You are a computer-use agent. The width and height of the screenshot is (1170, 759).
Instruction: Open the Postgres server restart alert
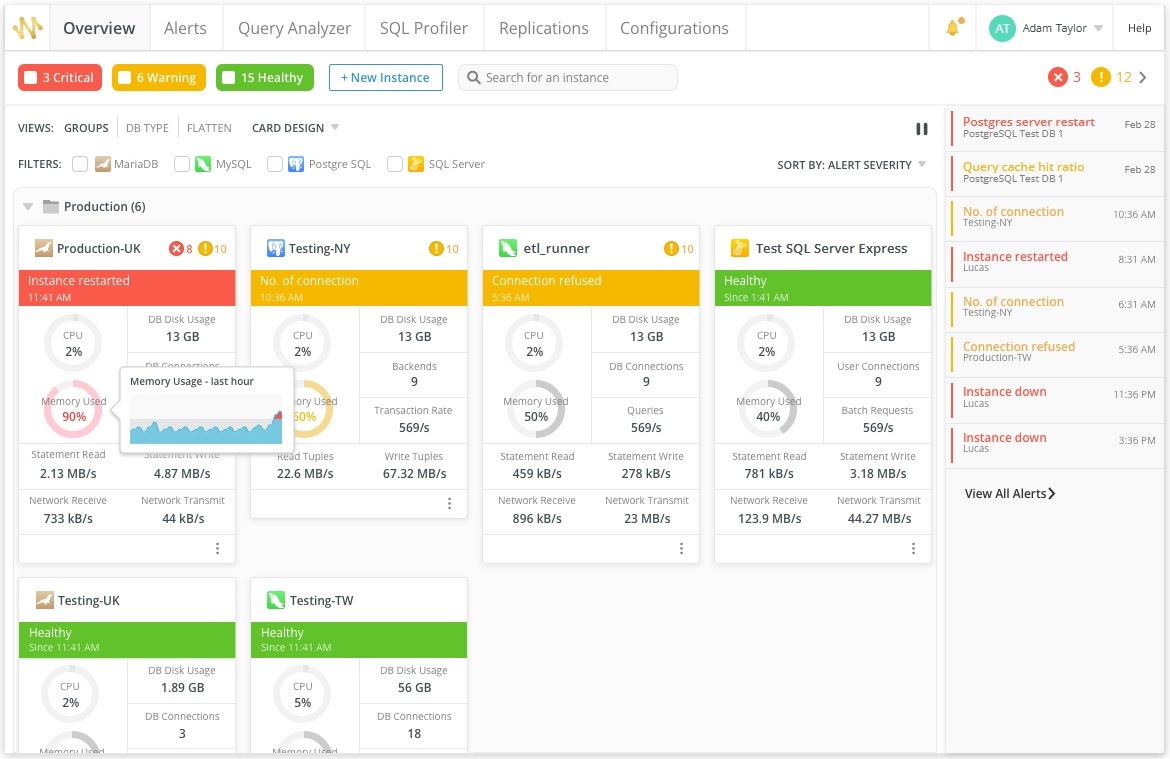point(1055,127)
